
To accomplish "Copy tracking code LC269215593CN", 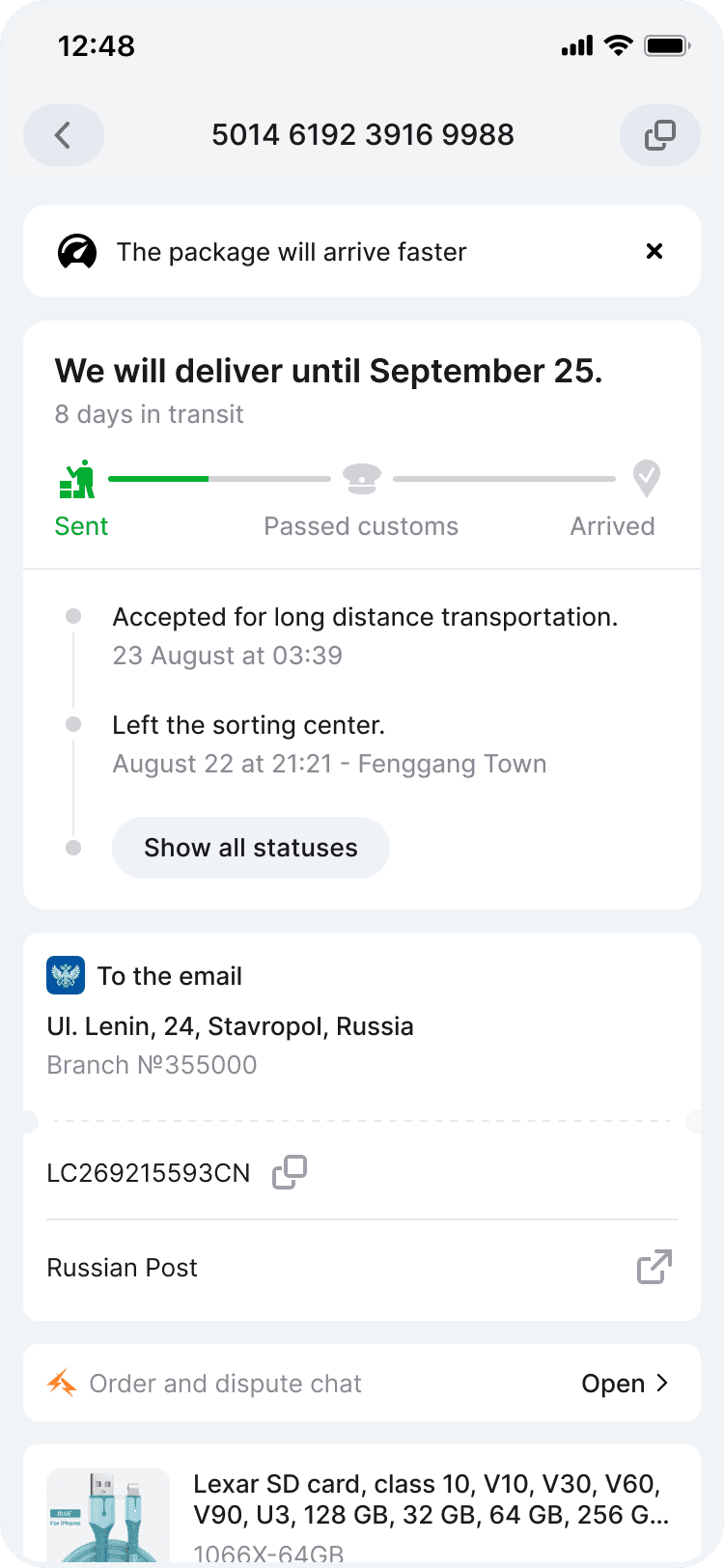I will (x=290, y=1172).
